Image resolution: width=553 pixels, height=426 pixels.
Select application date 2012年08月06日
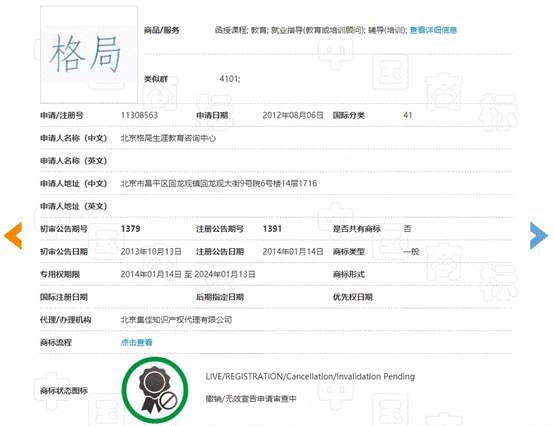293,115
